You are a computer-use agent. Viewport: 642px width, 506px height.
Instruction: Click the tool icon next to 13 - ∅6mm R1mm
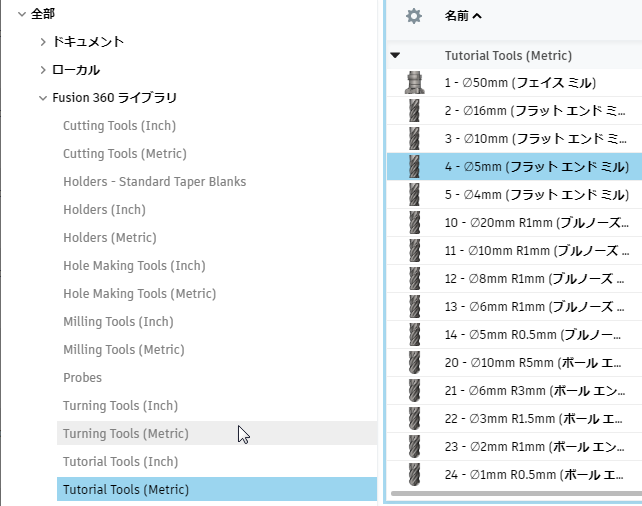click(414, 306)
